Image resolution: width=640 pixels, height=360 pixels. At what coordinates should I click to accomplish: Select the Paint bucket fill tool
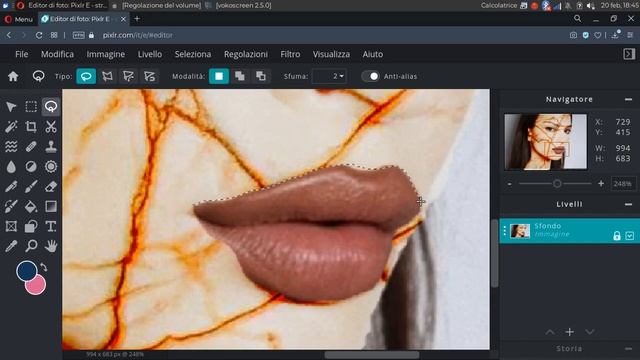click(x=31, y=207)
